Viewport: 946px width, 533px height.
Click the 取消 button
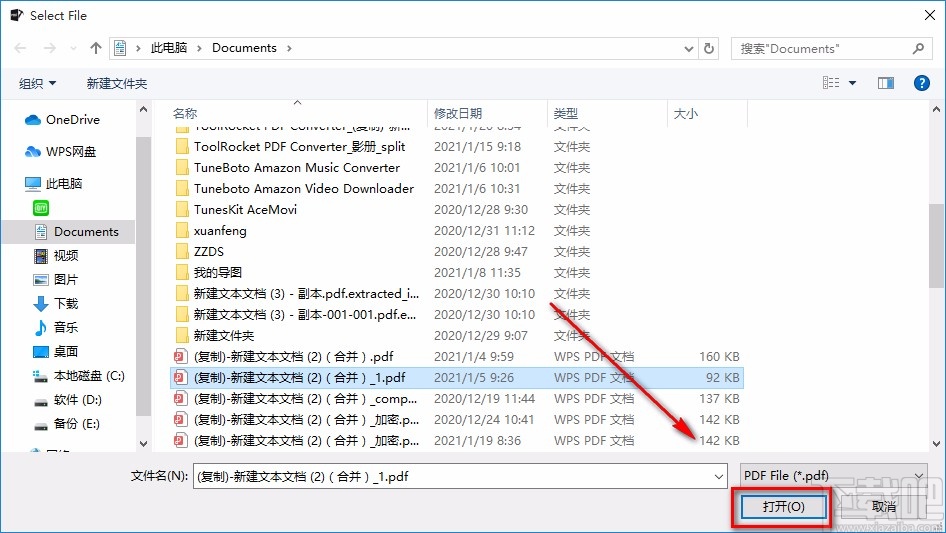pyautogui.click(x=884, y=506)
